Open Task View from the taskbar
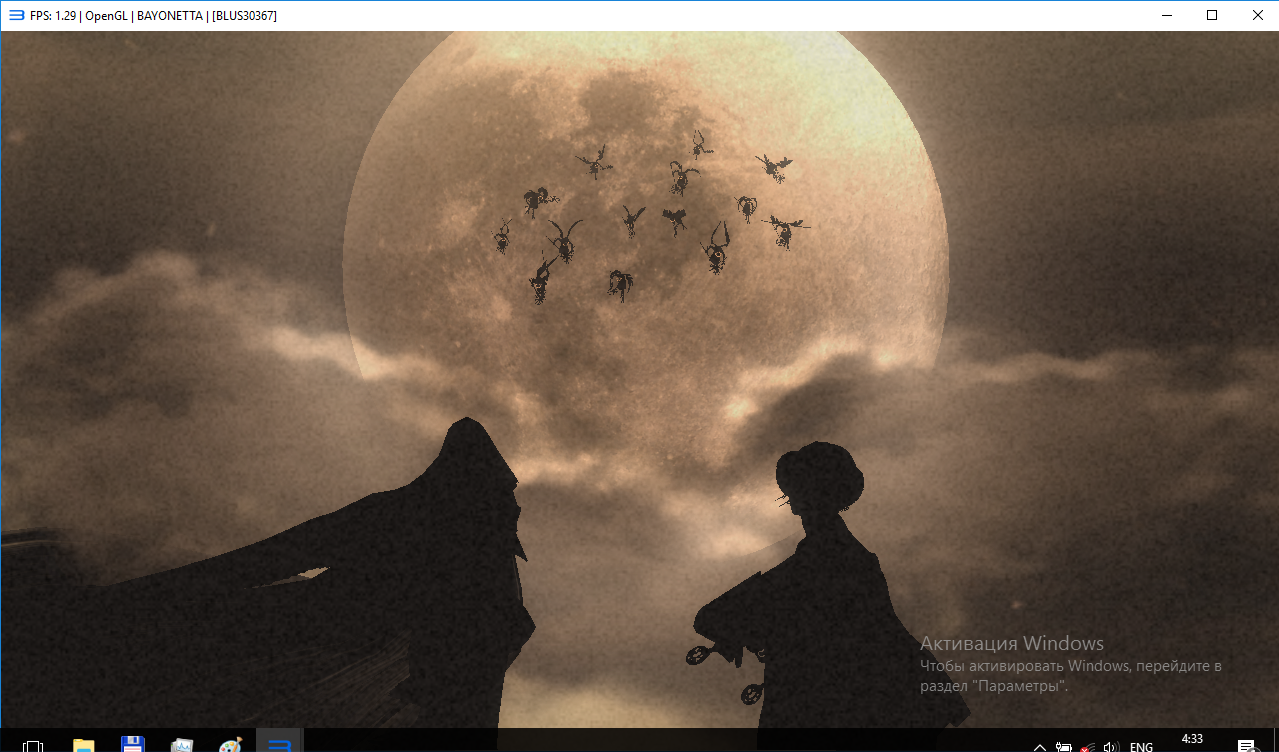This screenshot has height=752, width=1279. click(33, 746)
